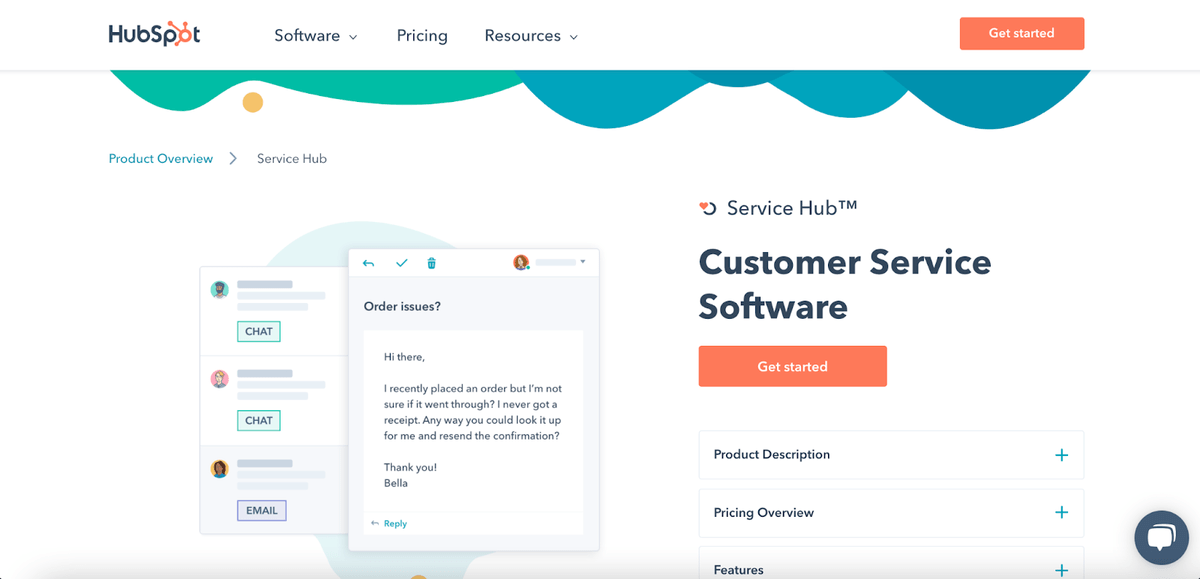Viewport: 1200px width, 579px height.
Task: Click the Service Hub heart icon
Action: coord(708,208)
